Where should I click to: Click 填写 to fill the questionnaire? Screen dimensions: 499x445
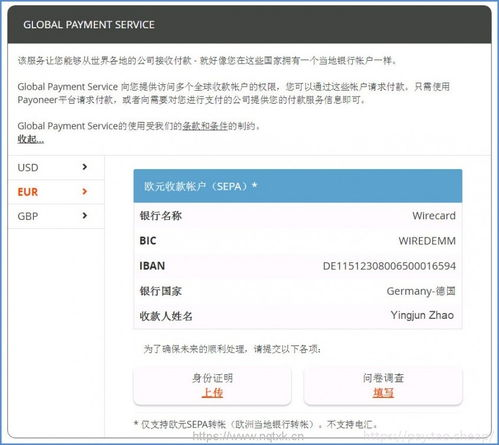pos(383,393)
